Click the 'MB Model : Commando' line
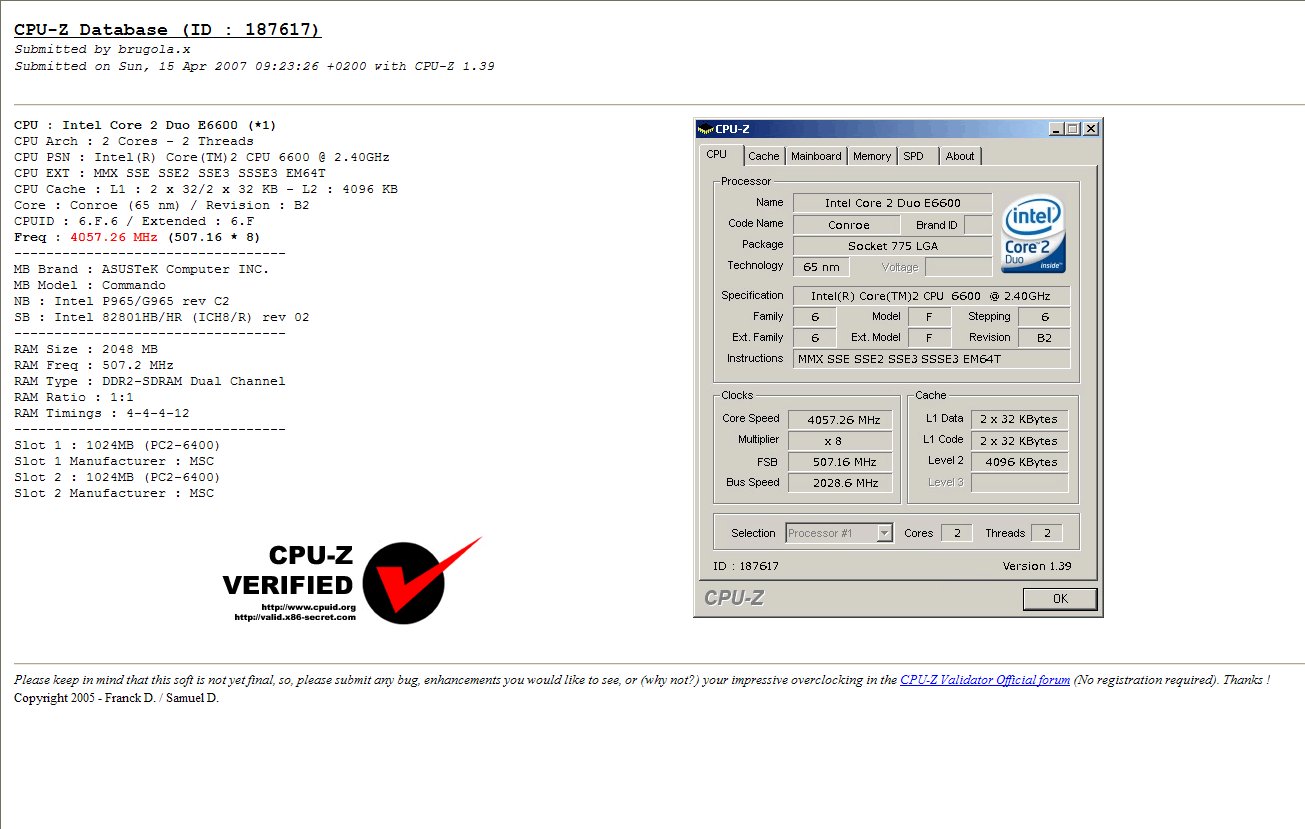Viewport: 1305px width, 829px height. [x=90, y=285]
